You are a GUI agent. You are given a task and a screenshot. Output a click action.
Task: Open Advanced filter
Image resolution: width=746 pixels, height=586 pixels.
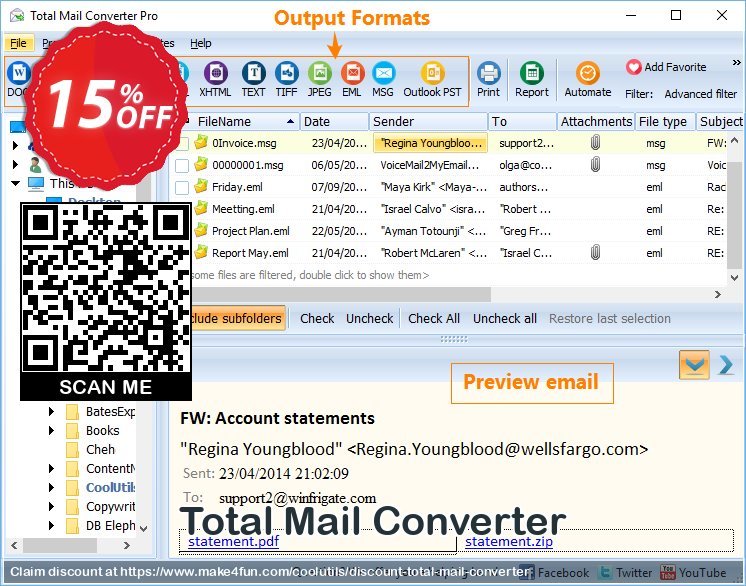click(x=700, y=94)
